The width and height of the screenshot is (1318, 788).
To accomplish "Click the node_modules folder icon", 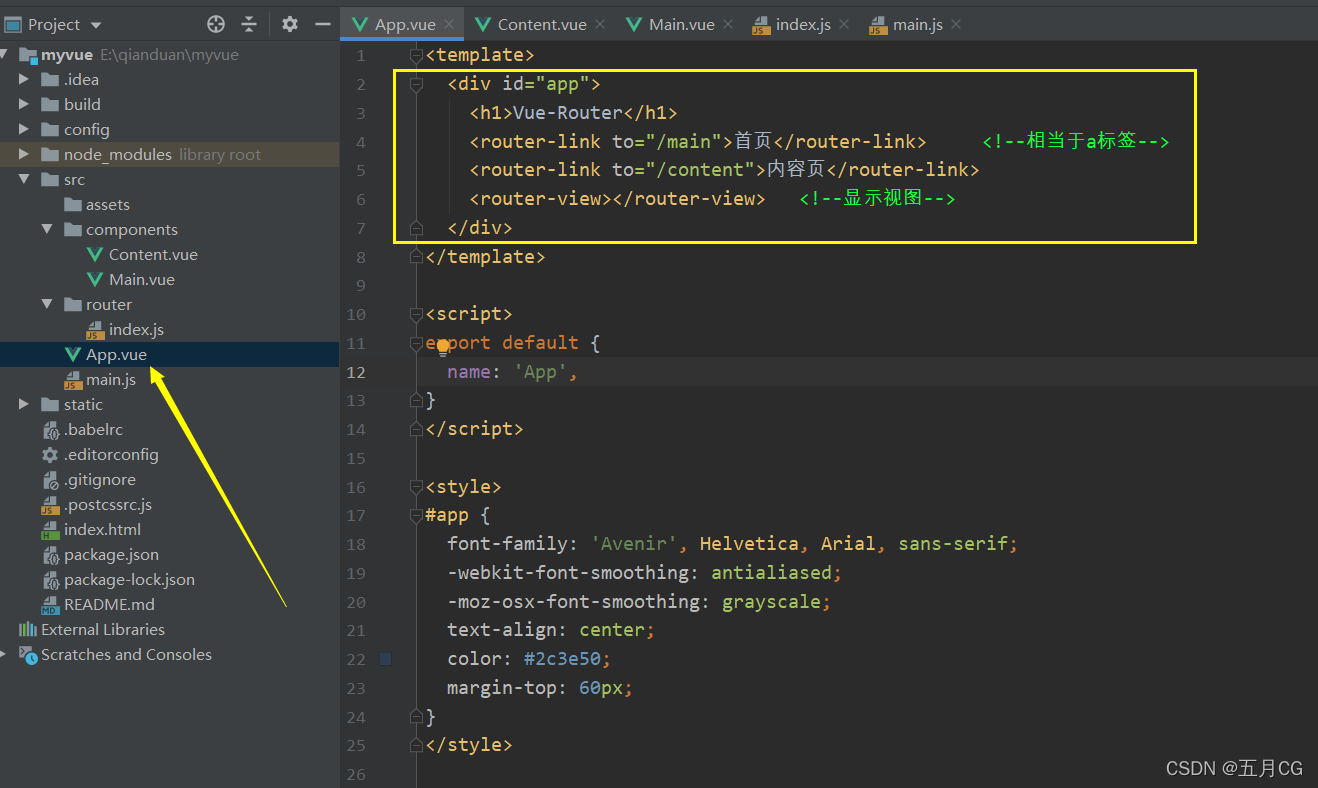I will point(49,155).
